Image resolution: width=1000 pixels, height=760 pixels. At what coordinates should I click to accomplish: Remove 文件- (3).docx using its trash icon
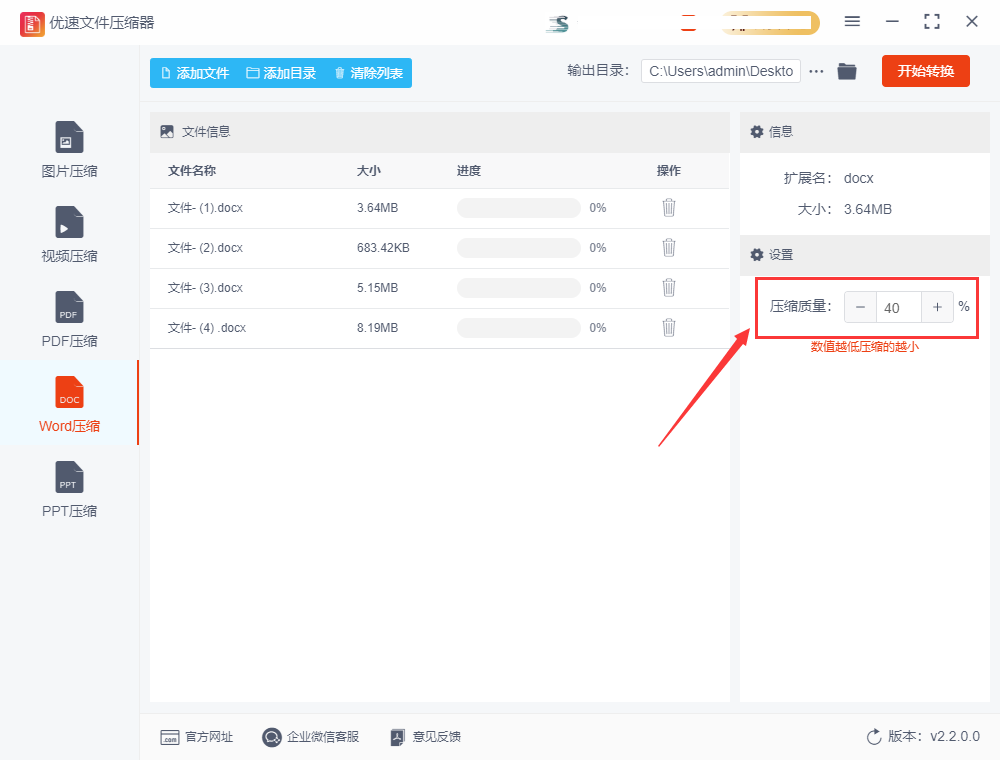[668, 287]
